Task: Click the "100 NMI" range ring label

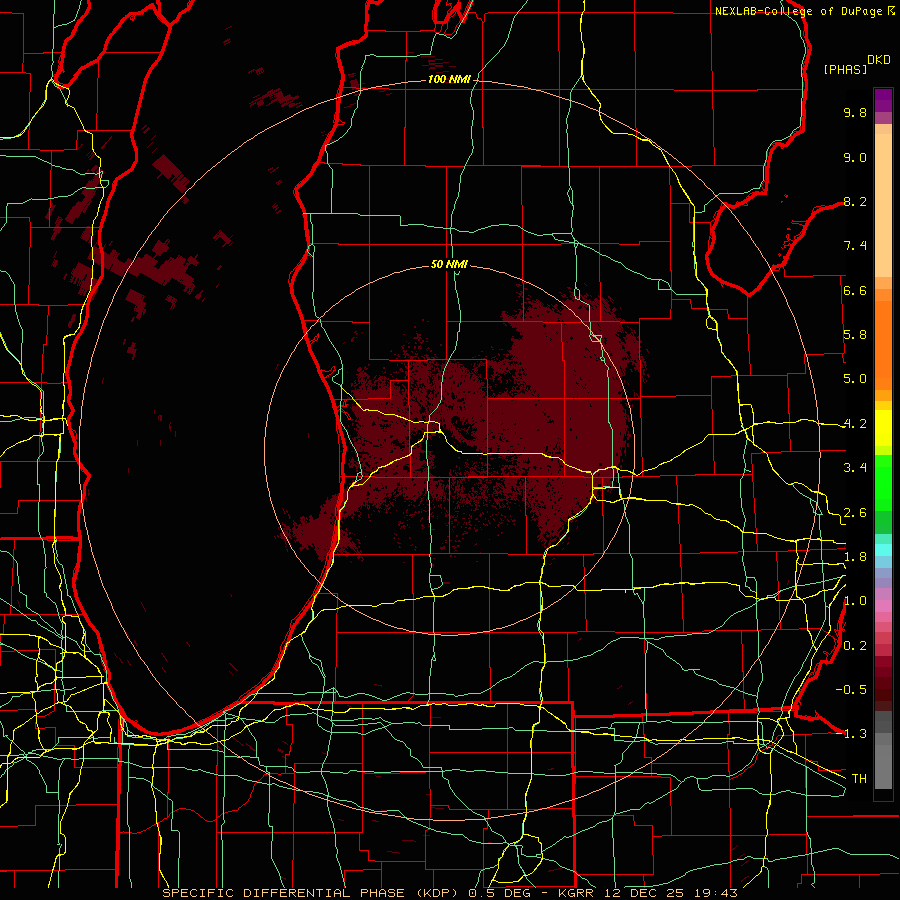Action: [449, 79]
